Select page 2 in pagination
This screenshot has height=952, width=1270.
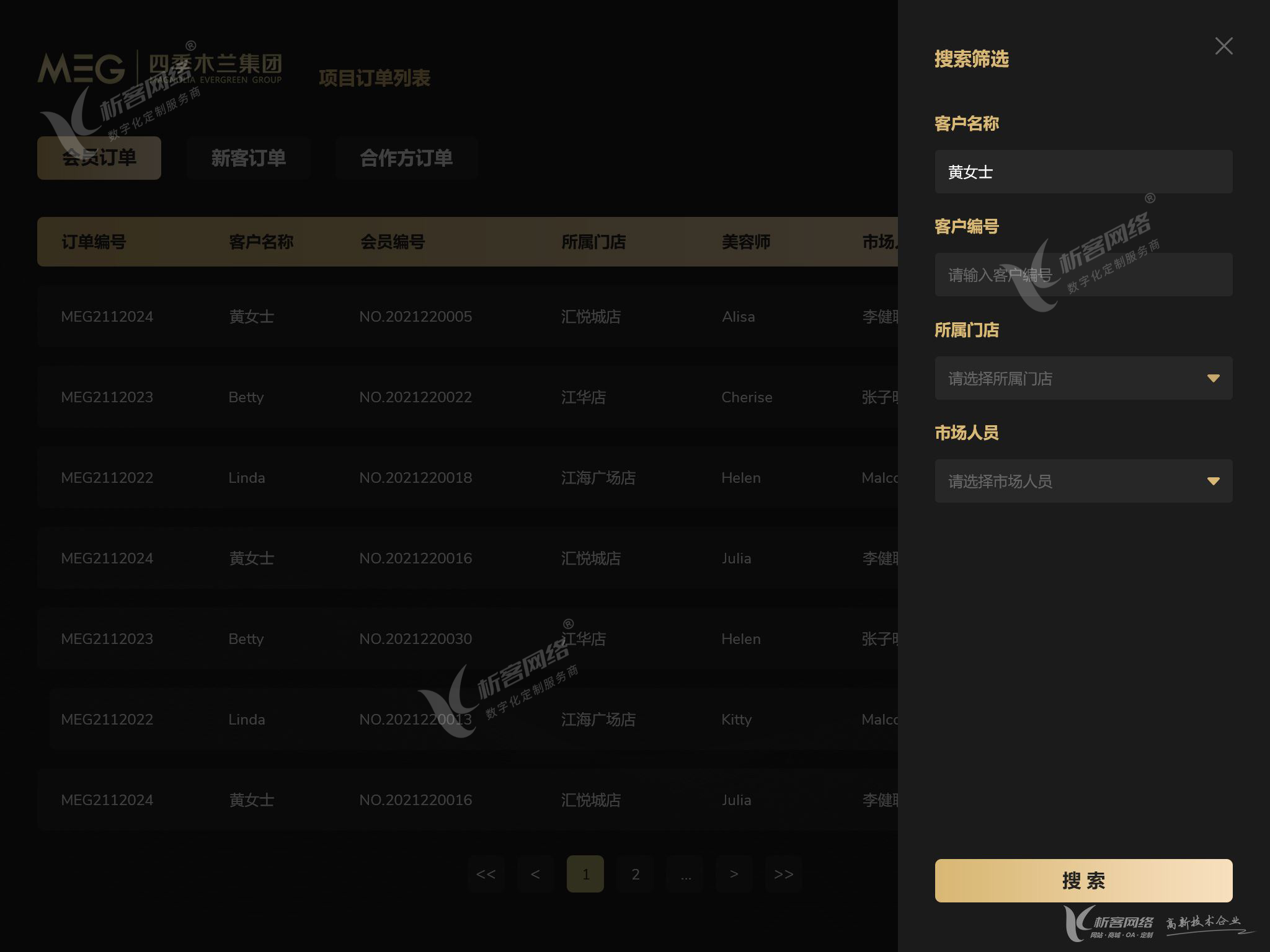pos(635,874)
